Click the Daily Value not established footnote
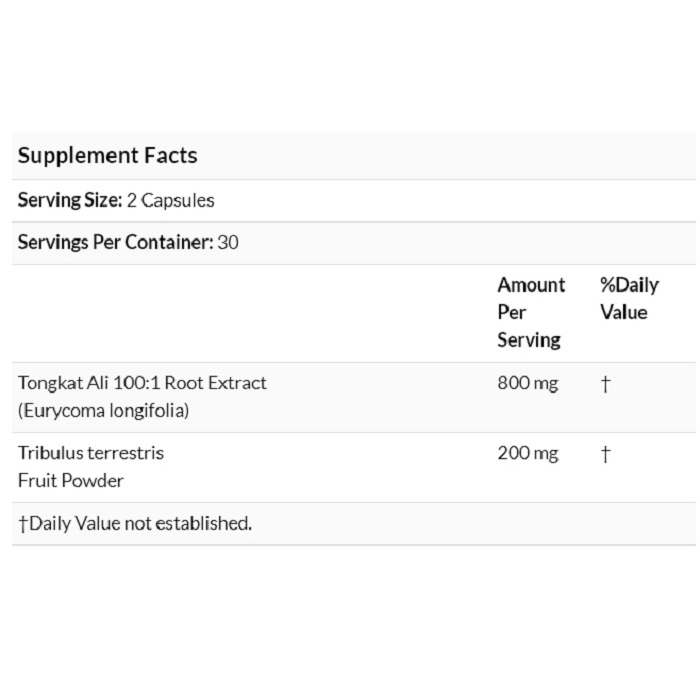This screenshot has height=700, width=700. coord(135,524)
